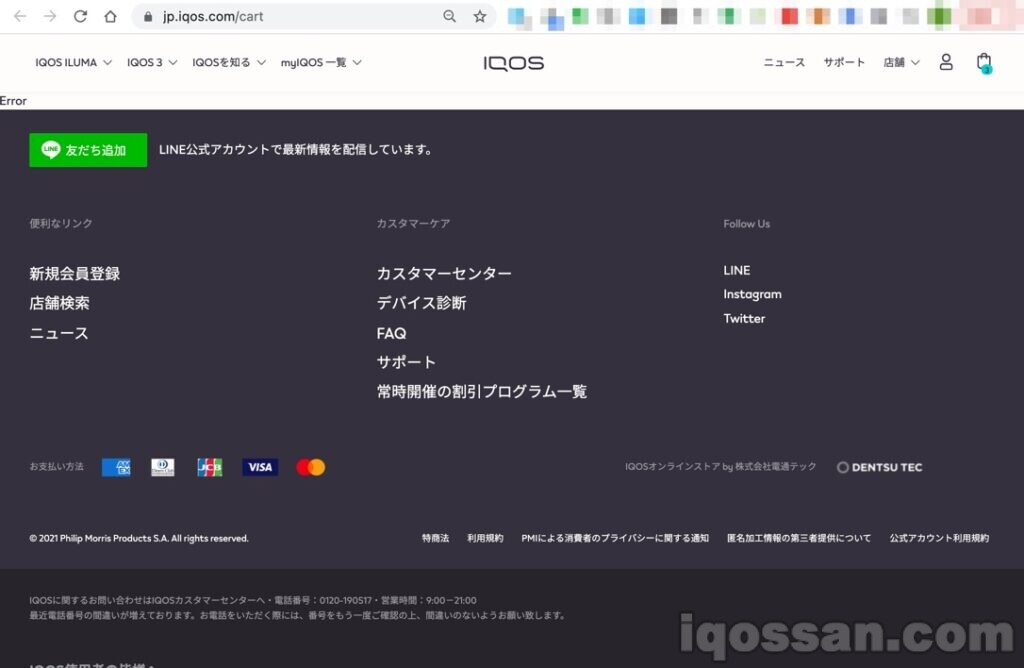Click the zoom magnifier icon in address bar
Image resolution: width=1024 pixels, height=668 pixels.
pos(449,16)
